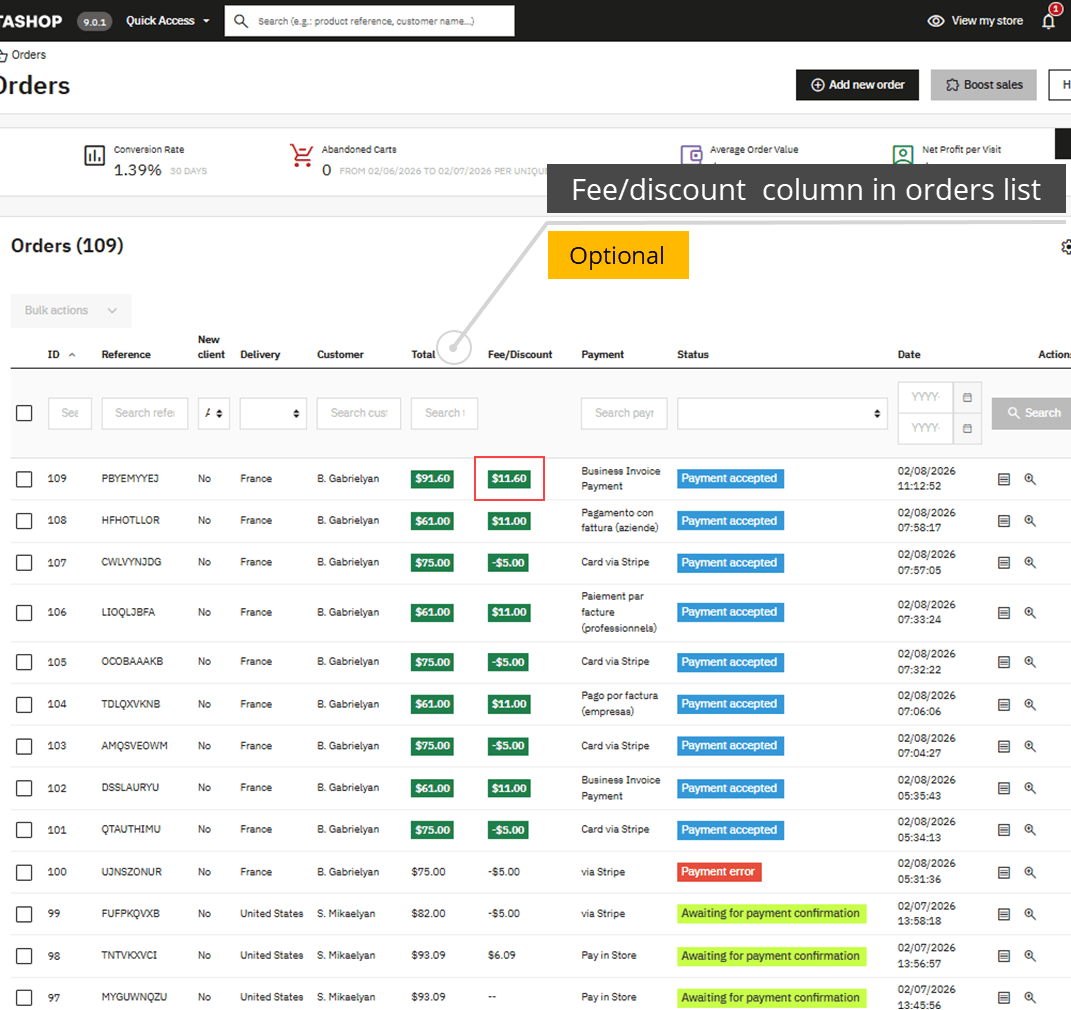Sort orders by ID column
1071x1010 pixels.
(61, 354)
